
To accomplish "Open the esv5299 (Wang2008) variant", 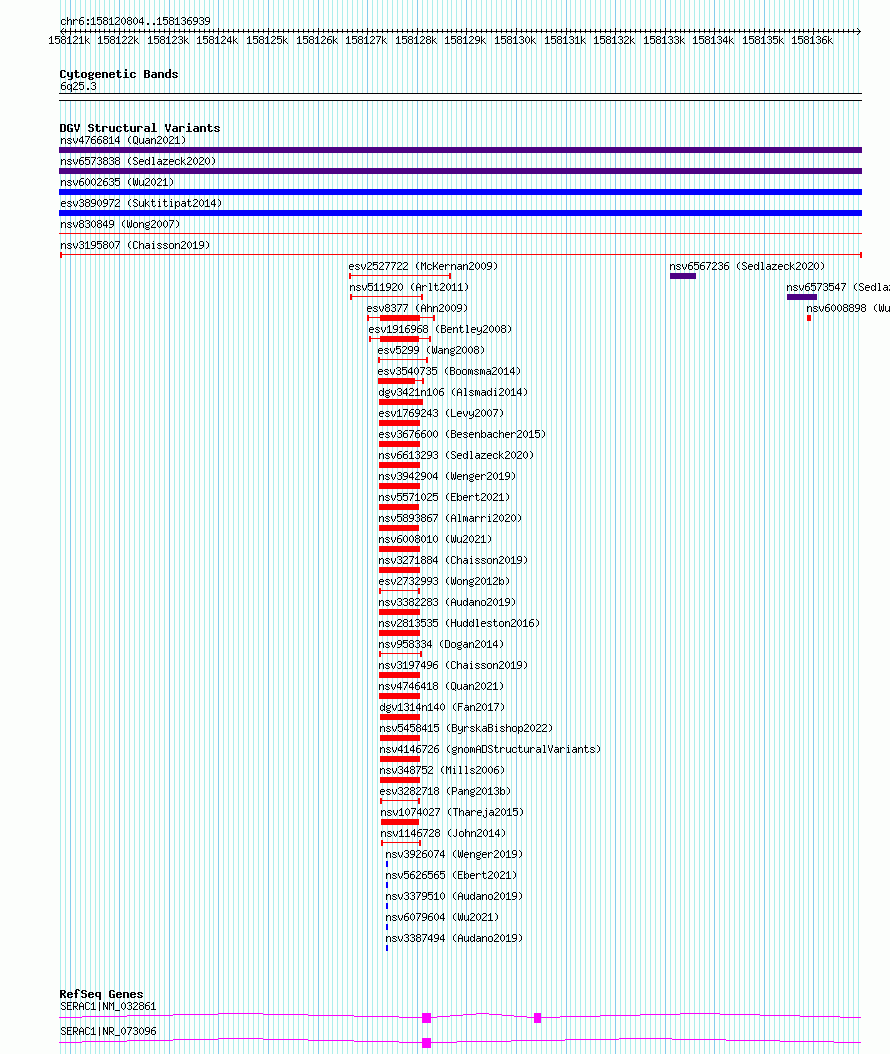I will pyautogui.click(x=431, y=350).
